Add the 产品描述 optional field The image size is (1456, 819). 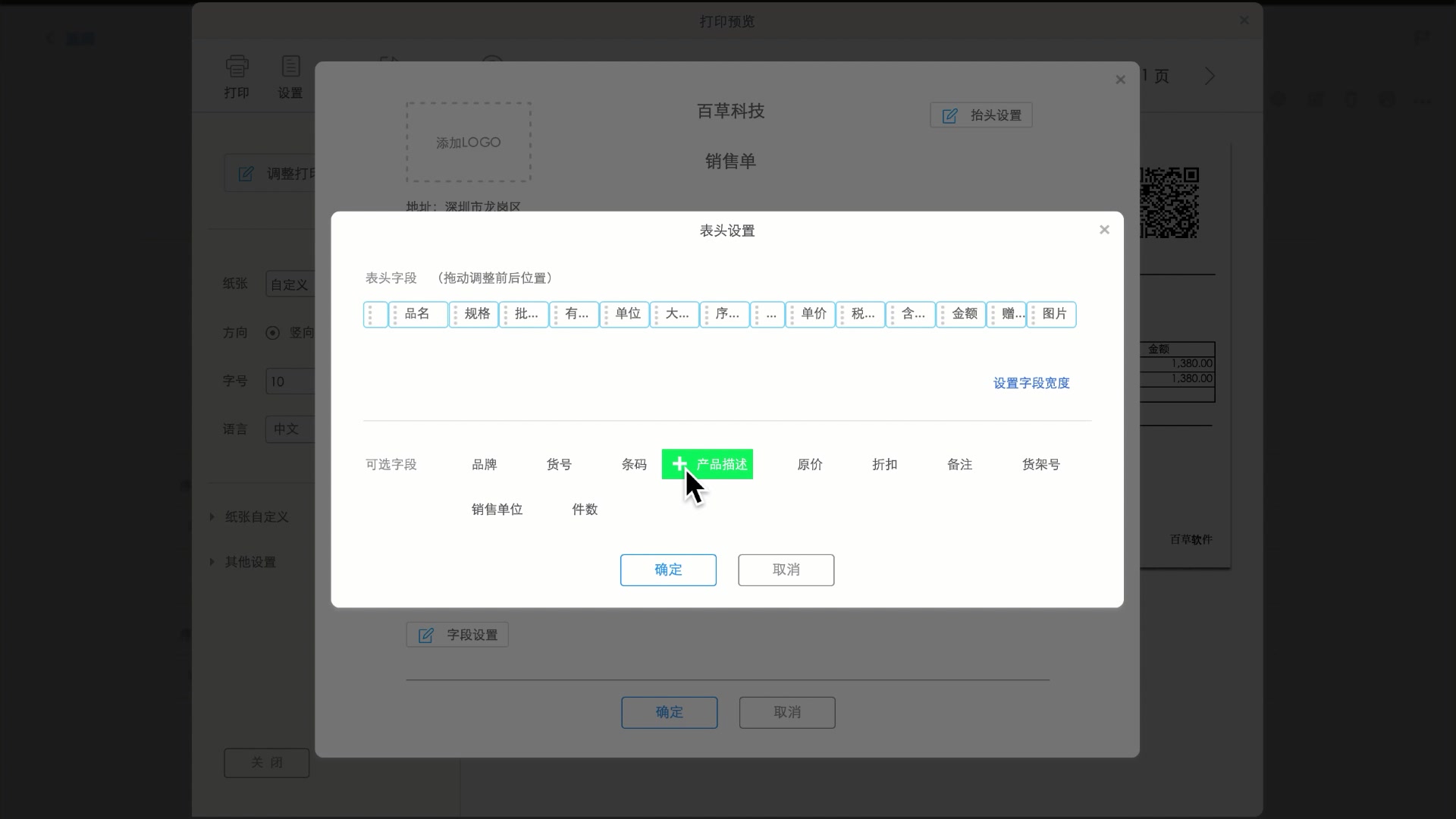707,464
